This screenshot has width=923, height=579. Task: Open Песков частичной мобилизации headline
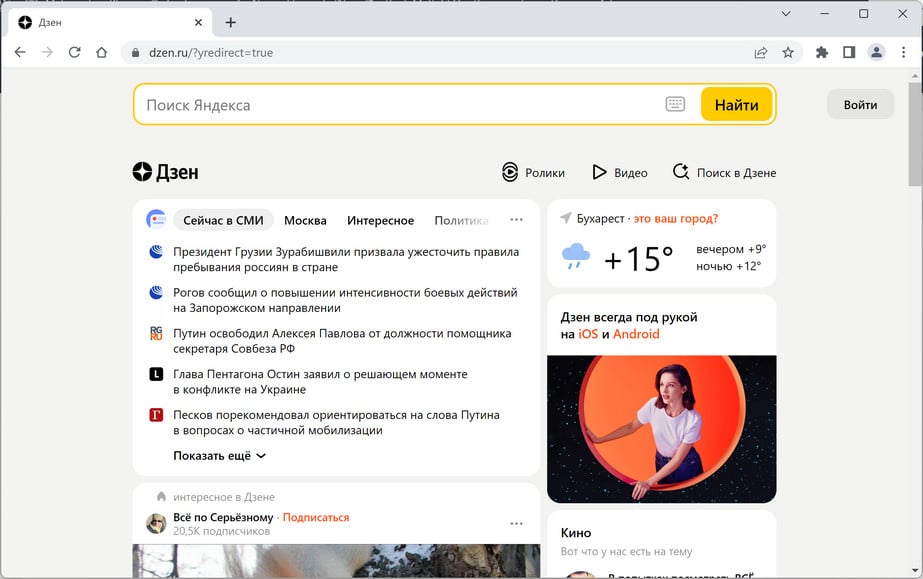(336, 422)
